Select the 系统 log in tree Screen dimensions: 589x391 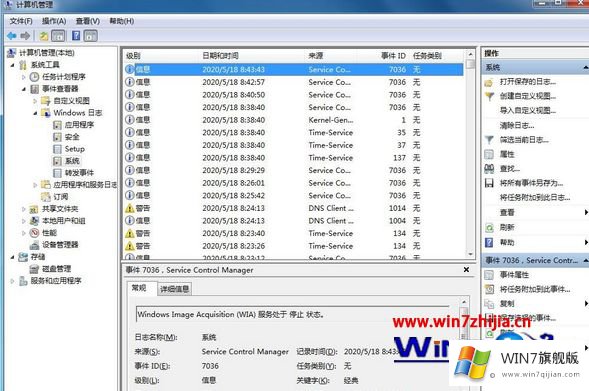[x=72, y=161]
